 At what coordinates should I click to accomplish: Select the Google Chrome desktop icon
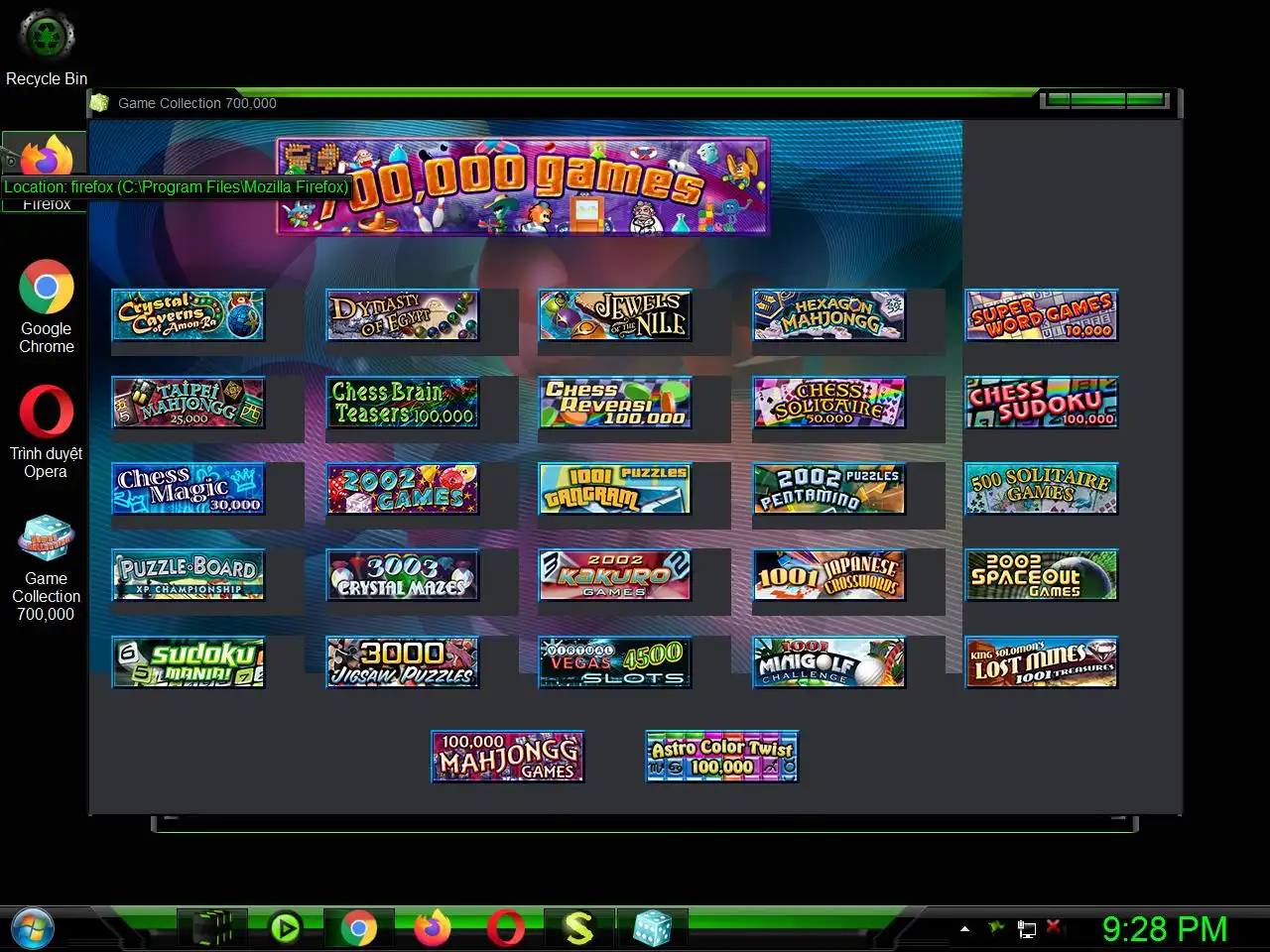[x=47, y=306]
